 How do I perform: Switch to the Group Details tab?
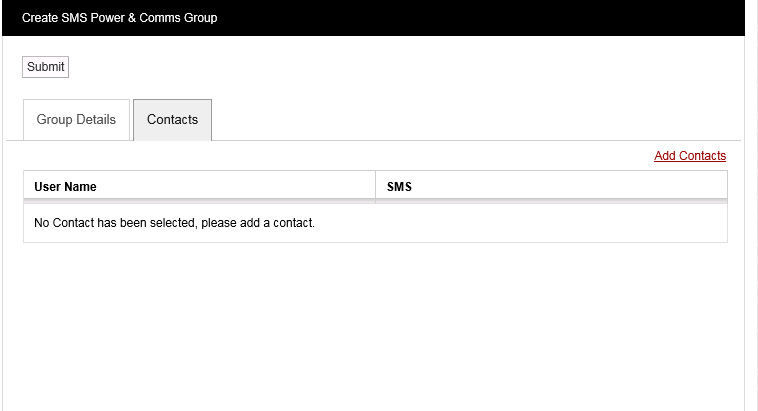tap(76, 120)
